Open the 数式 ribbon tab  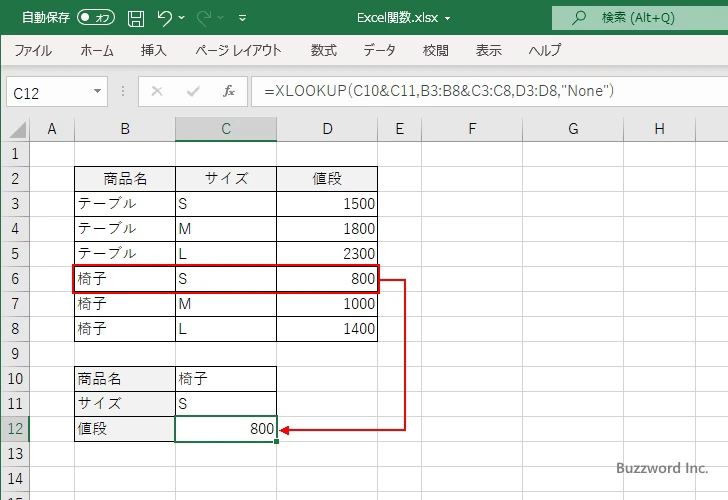tap(324, 50)
